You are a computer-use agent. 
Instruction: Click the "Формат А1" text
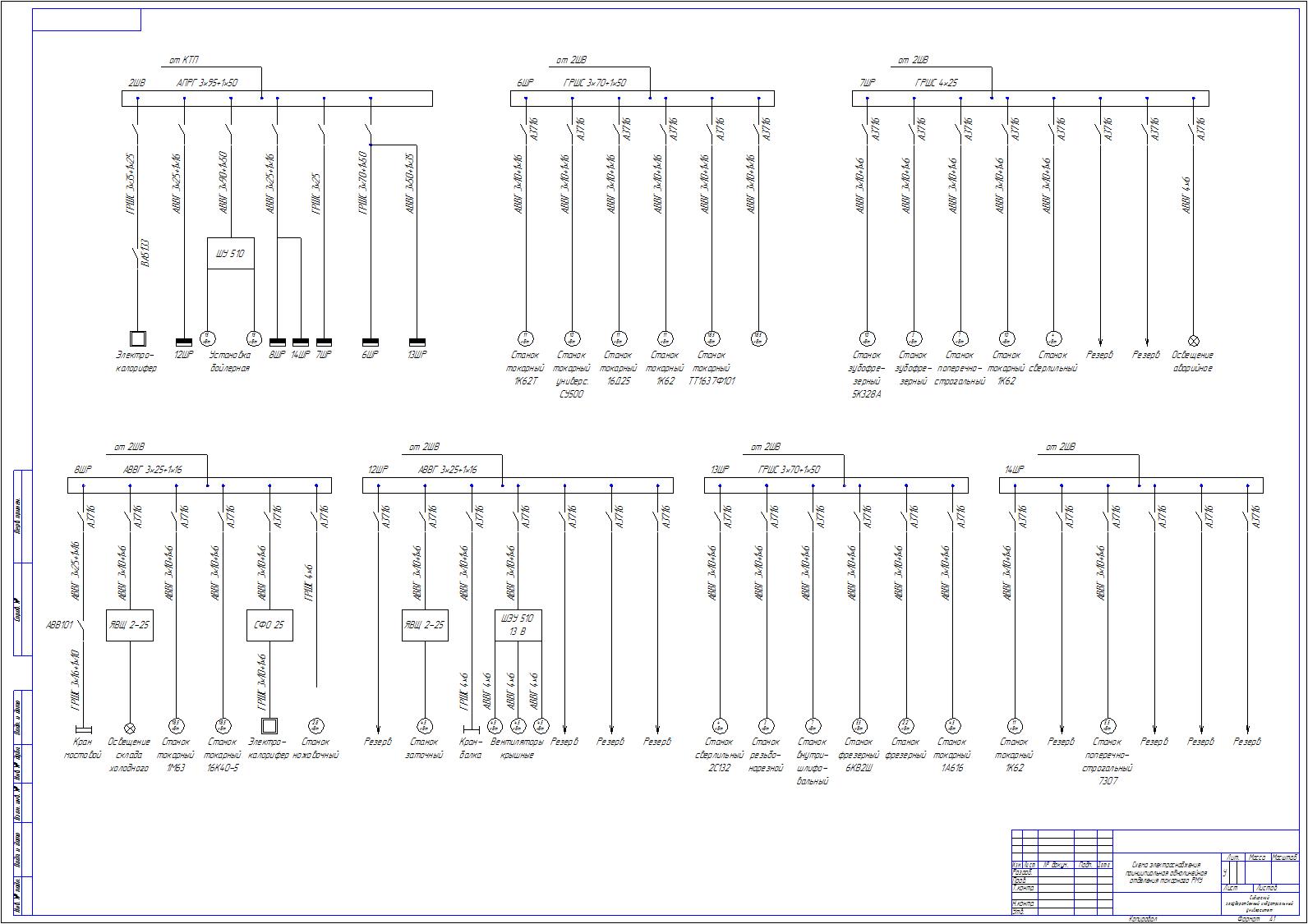pyautogui.click(x=1258, y=919)
